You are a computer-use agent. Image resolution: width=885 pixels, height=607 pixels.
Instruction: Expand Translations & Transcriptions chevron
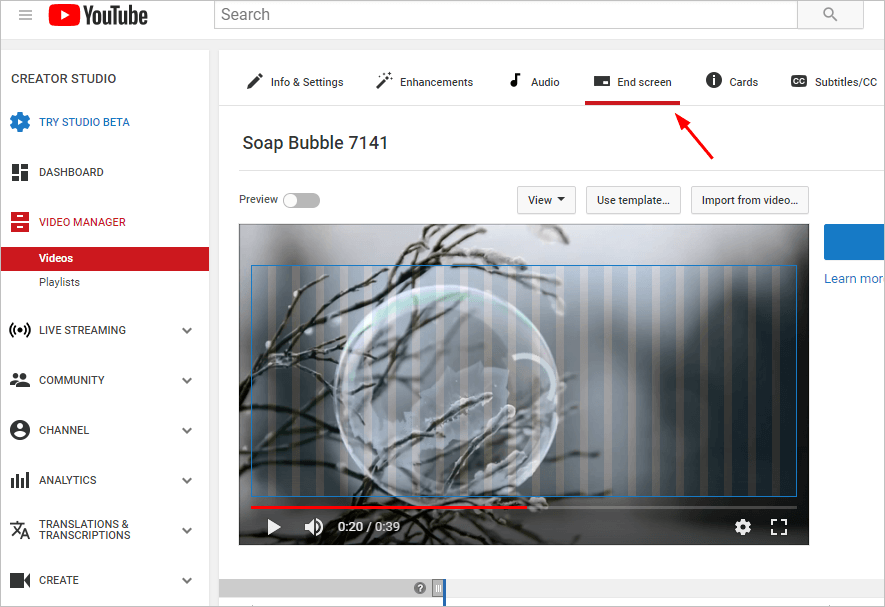[x=187, y=530]
